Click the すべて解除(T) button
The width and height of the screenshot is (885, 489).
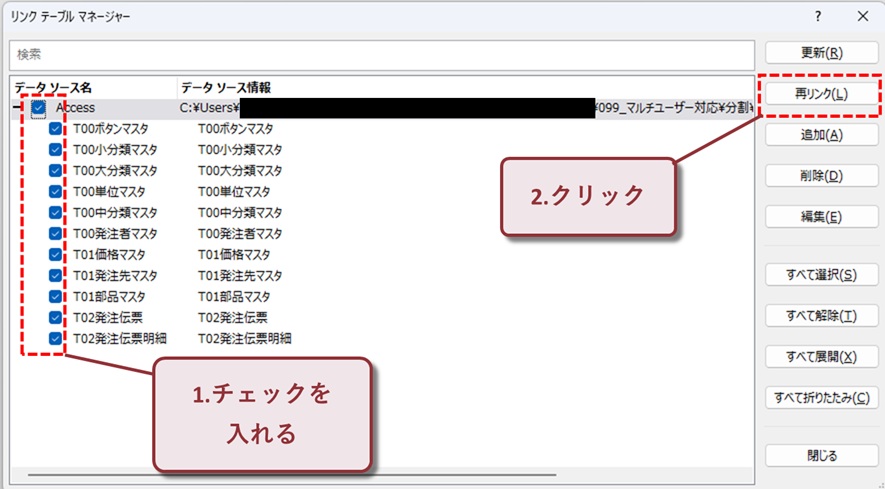point(821,316)
